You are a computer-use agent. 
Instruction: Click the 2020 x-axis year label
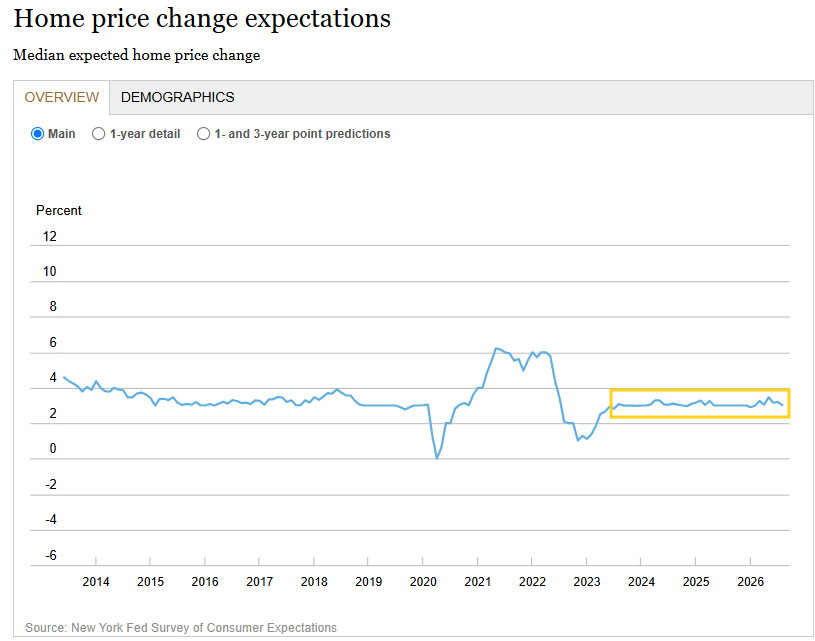[x=423, y=582]
